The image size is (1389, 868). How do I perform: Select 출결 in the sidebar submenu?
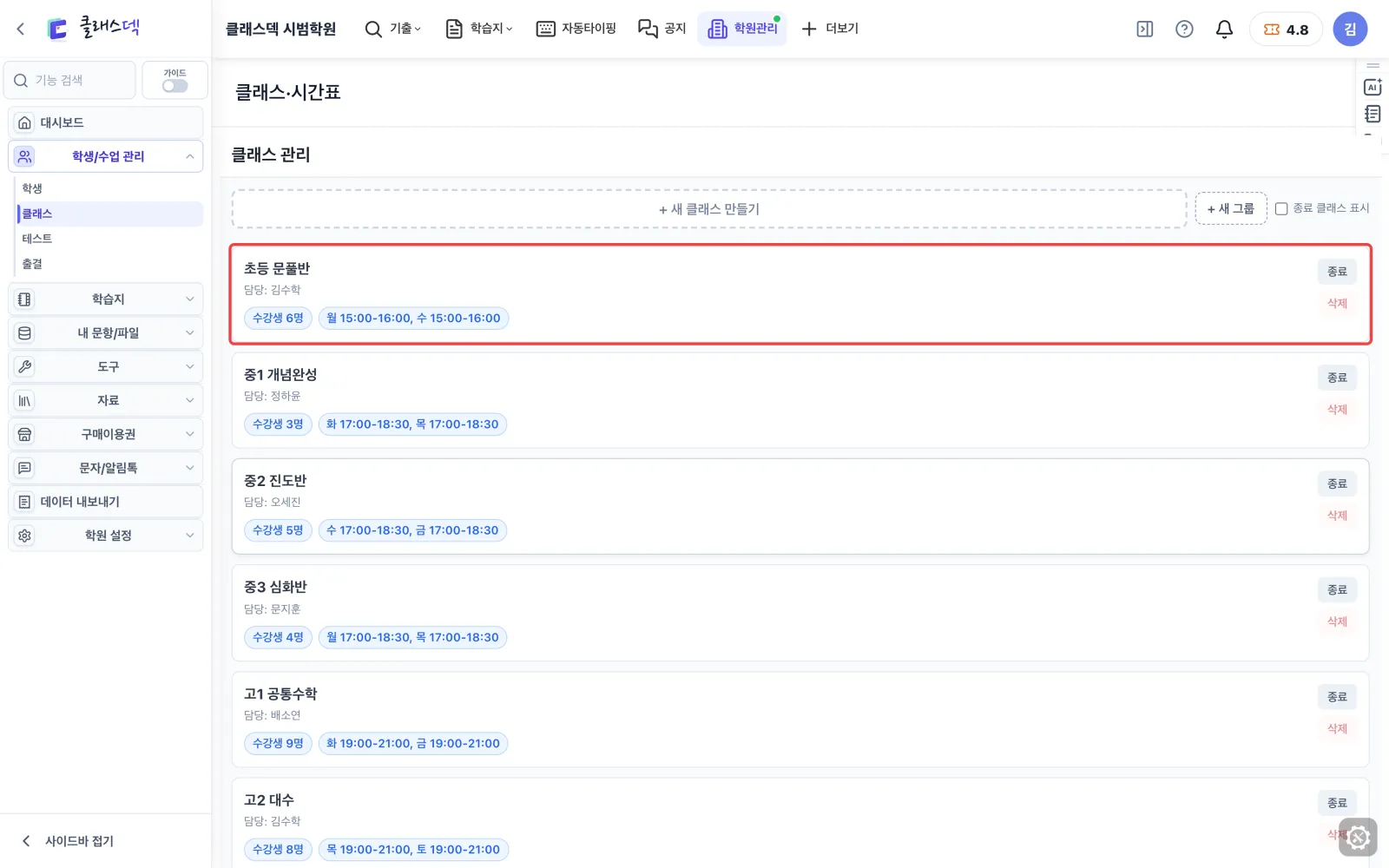109,264
